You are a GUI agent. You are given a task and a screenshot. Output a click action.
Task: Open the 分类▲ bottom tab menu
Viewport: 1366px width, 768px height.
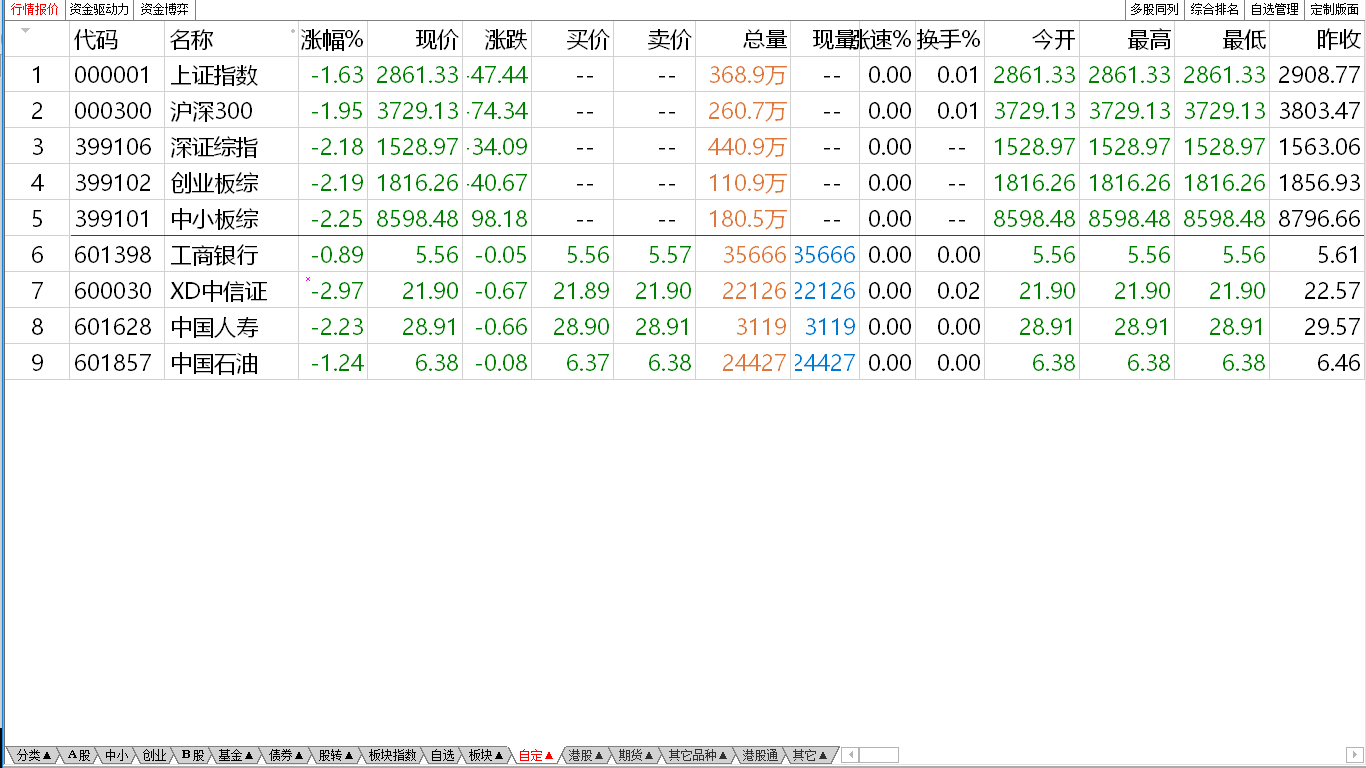(34, 755)
